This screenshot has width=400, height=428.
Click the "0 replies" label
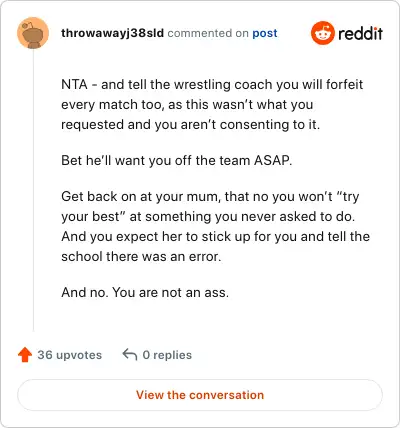point(167,355)
